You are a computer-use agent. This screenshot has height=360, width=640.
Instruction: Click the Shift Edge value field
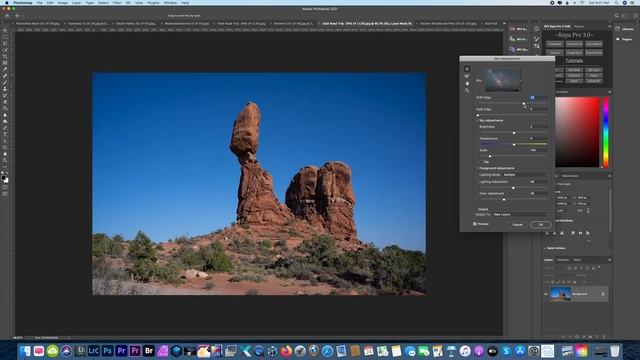point(538,98)
